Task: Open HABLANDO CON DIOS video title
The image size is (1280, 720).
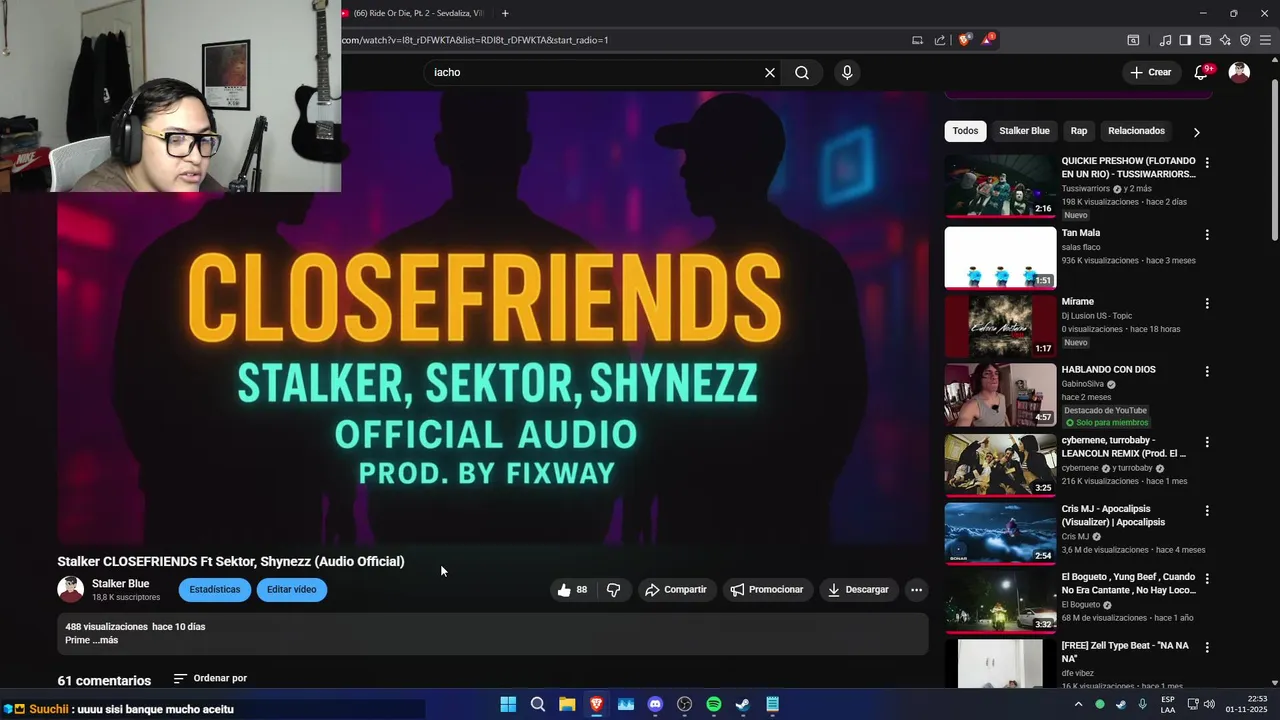Action: (1108, 370)
